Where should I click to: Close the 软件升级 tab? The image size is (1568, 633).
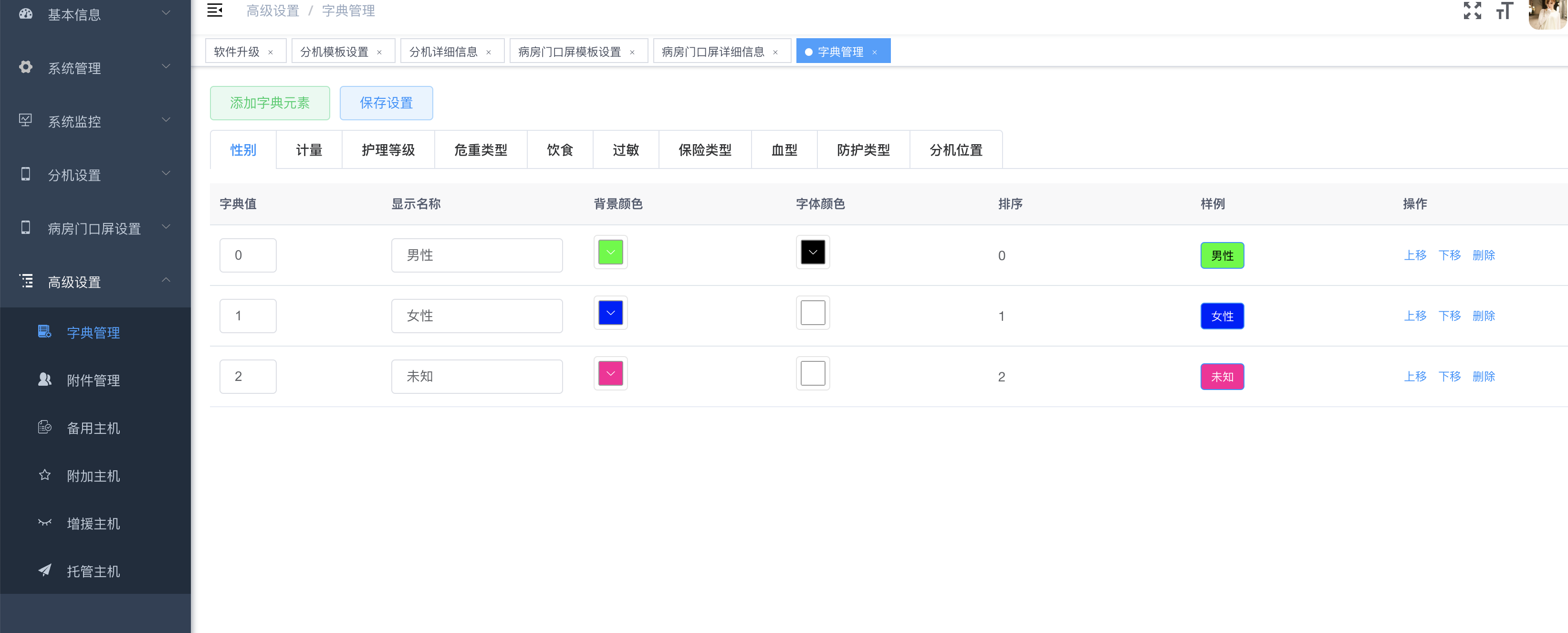(x=271, y=53)
